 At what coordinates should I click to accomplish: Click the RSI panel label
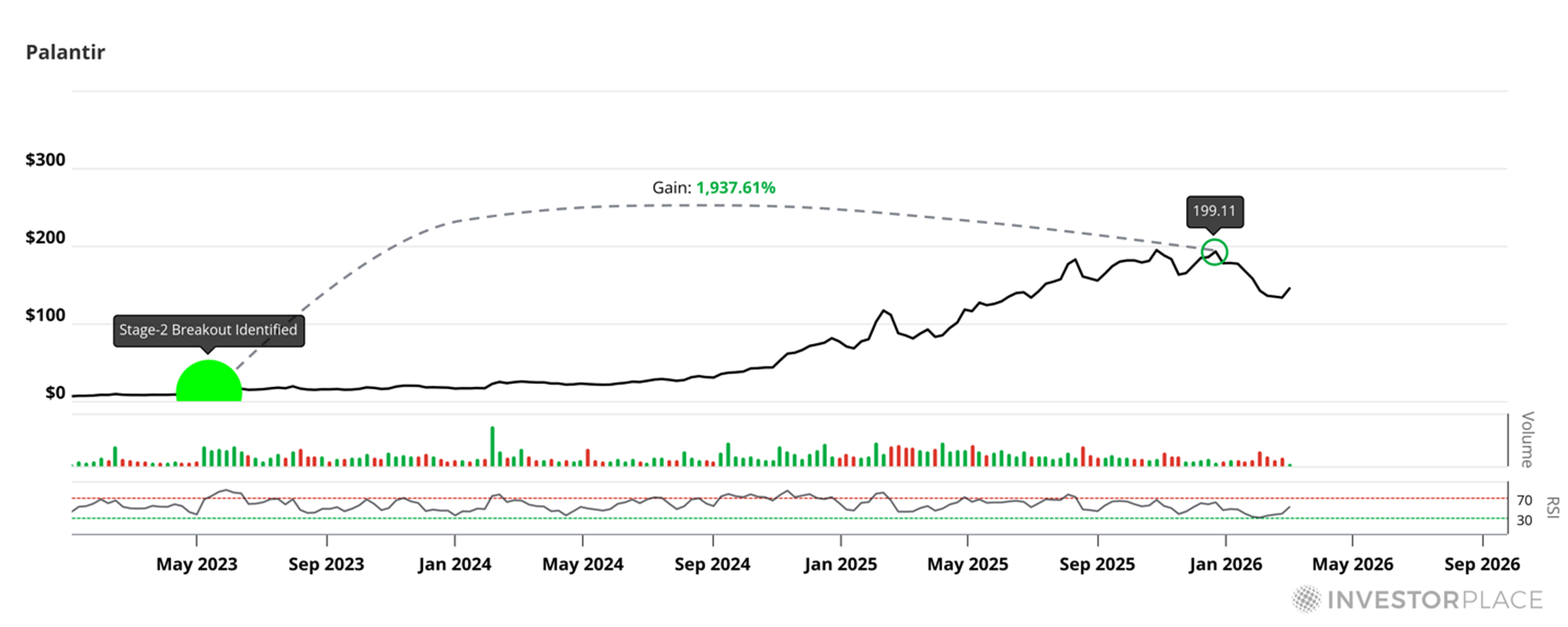click(x=1552, y=507)
